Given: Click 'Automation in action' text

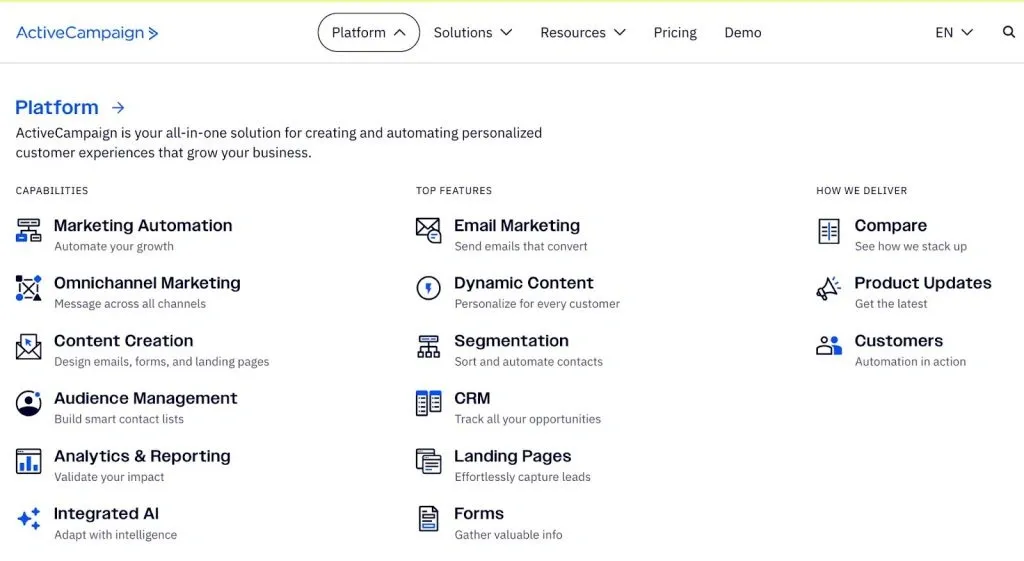Looking at the screenshot, I should (x=910, y=361).
